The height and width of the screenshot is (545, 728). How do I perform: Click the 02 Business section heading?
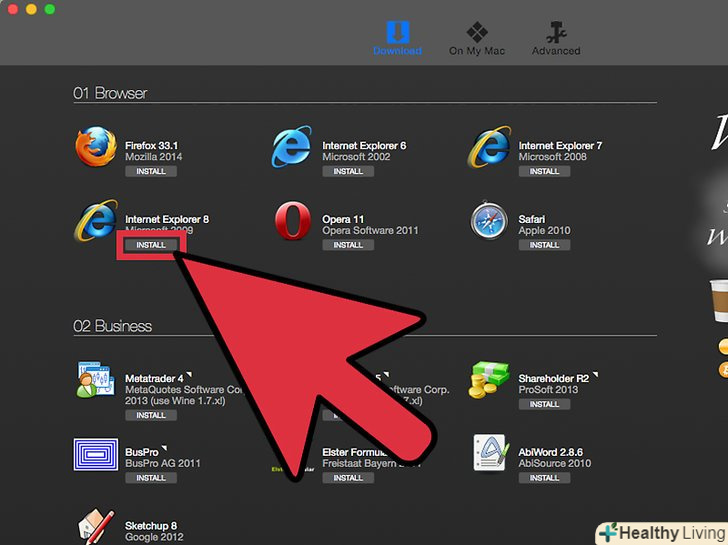coord(112,326)
